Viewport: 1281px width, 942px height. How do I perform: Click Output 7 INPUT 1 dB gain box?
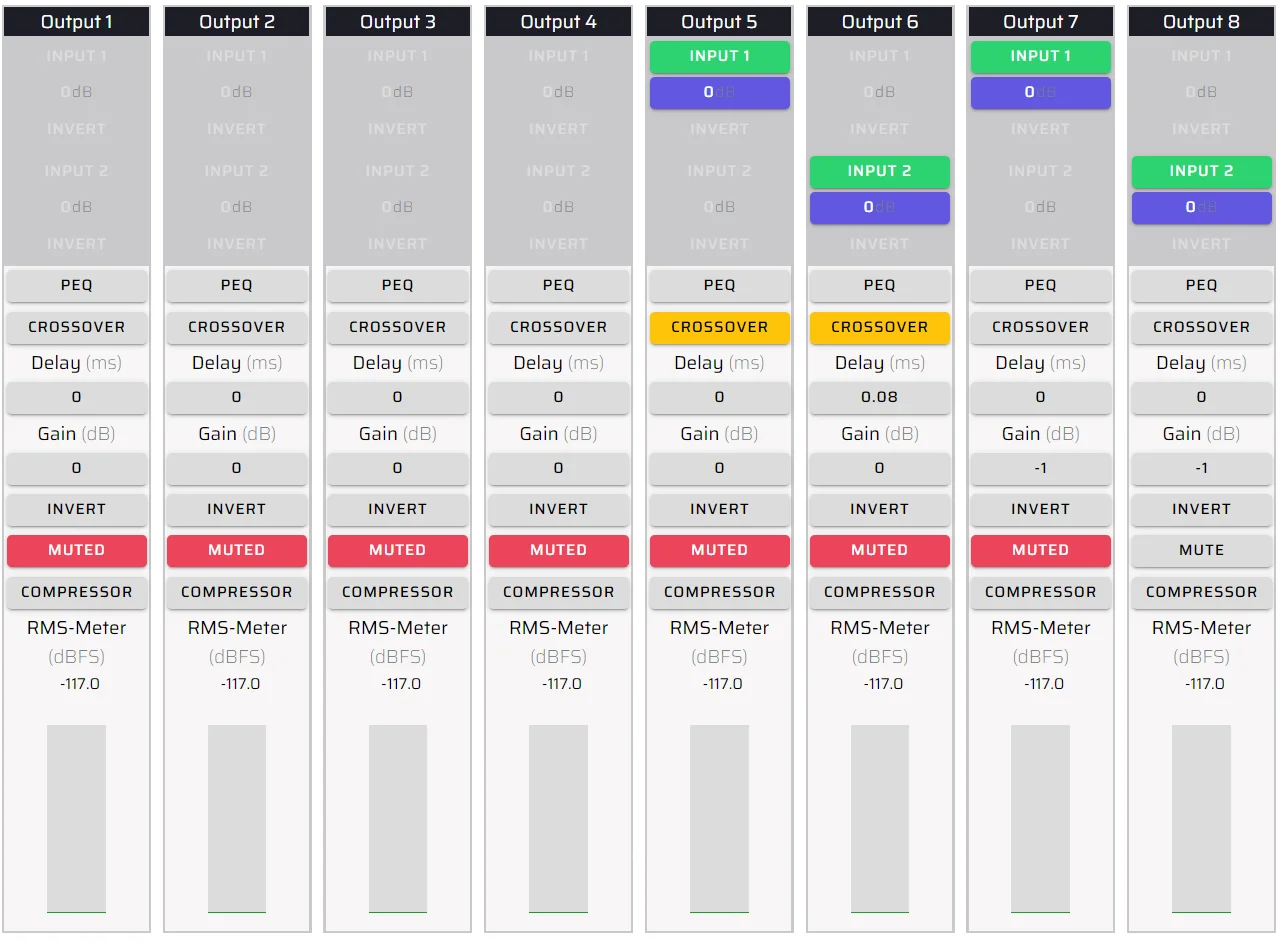(1040, 93)
